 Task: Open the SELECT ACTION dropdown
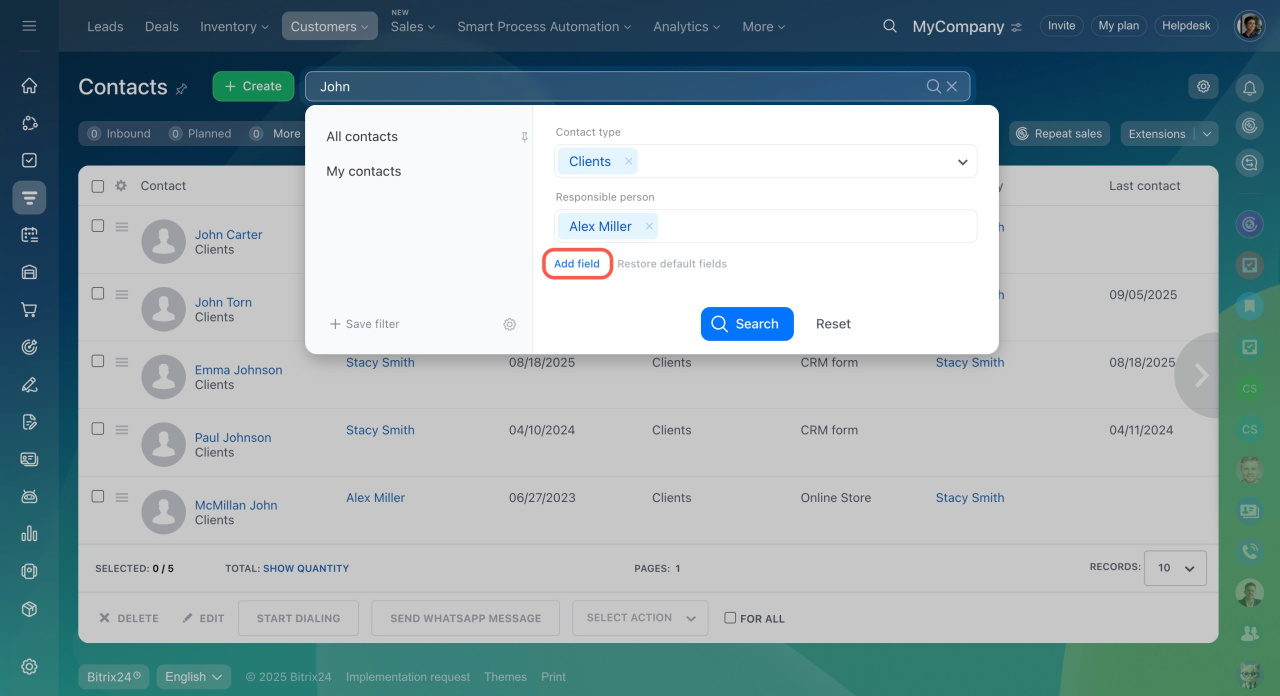640,618
